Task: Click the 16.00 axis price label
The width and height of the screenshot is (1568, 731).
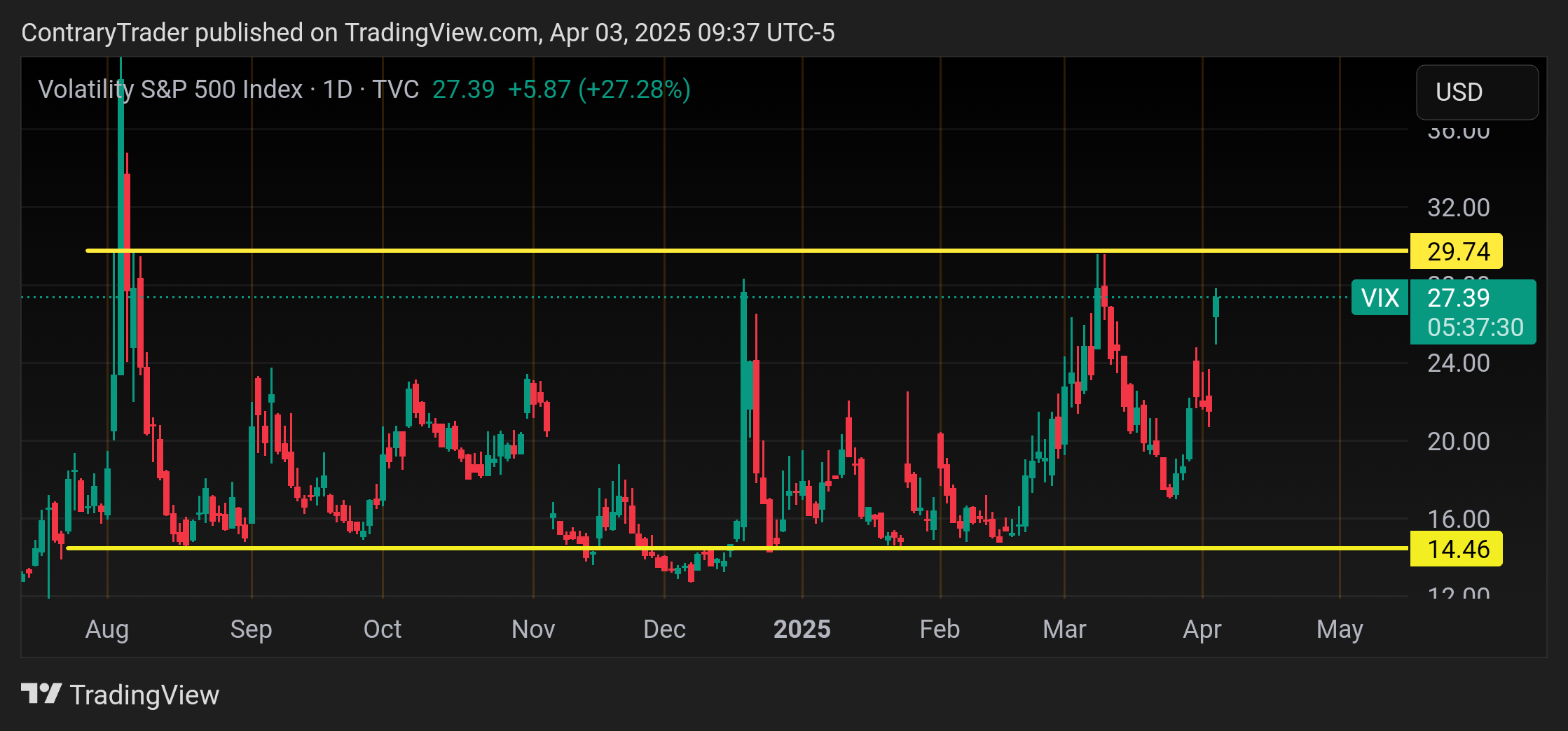Action: [1459, 519]
